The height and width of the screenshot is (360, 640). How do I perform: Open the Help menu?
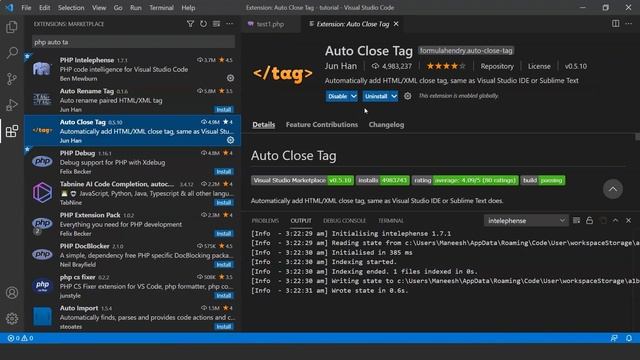[188, 8]
